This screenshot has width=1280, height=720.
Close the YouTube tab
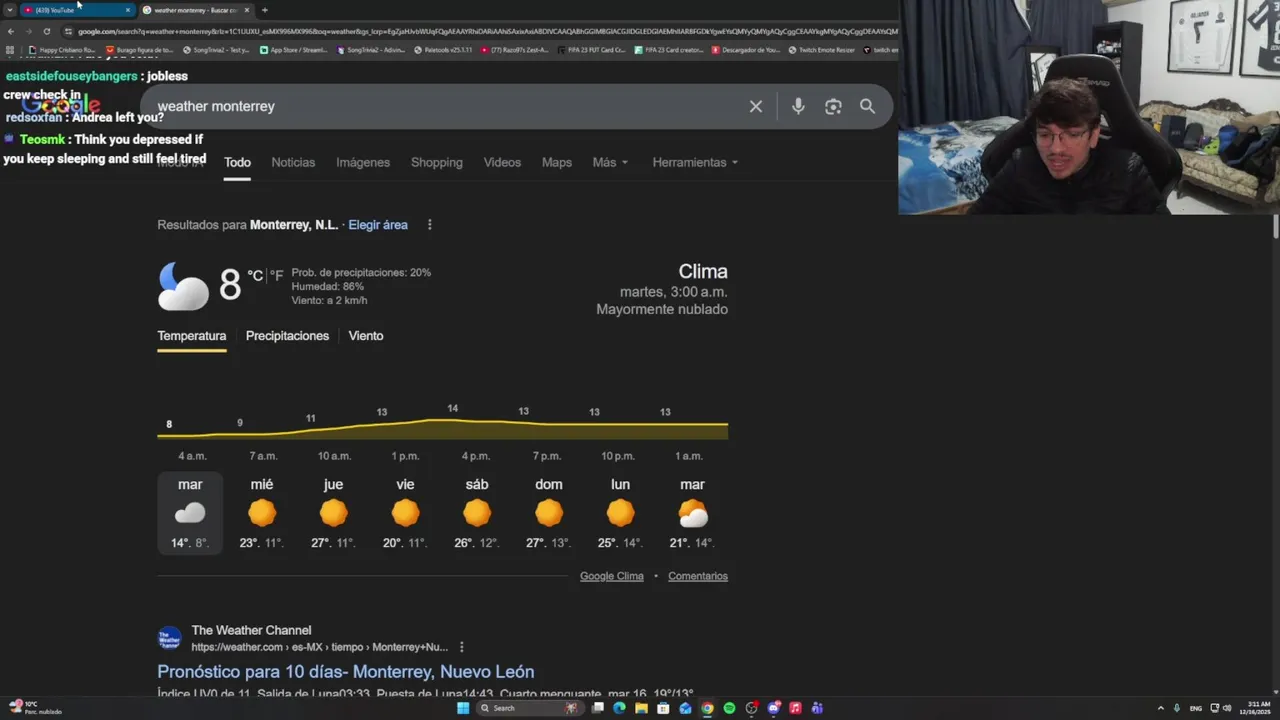(127, 10)
